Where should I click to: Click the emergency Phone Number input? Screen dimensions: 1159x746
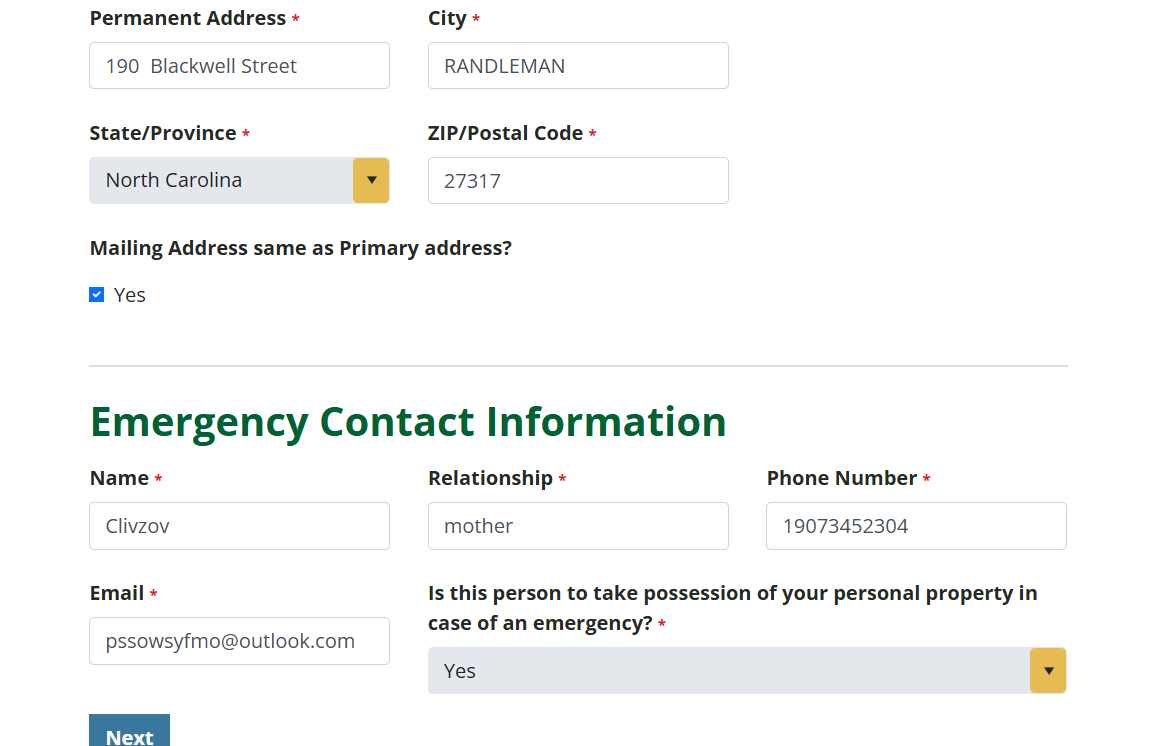tap(916, 526)
